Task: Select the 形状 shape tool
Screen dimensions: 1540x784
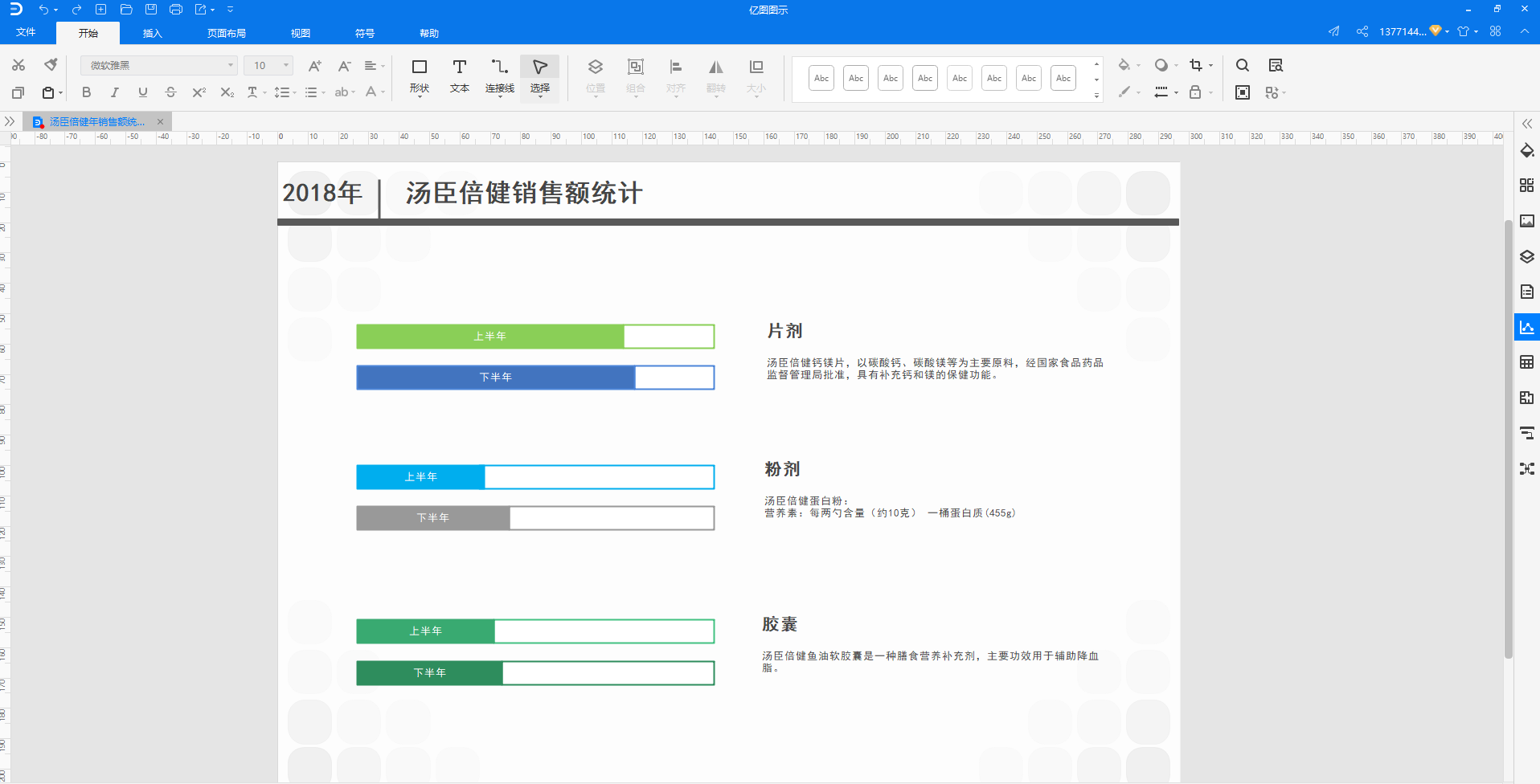Action: [420, 76]
